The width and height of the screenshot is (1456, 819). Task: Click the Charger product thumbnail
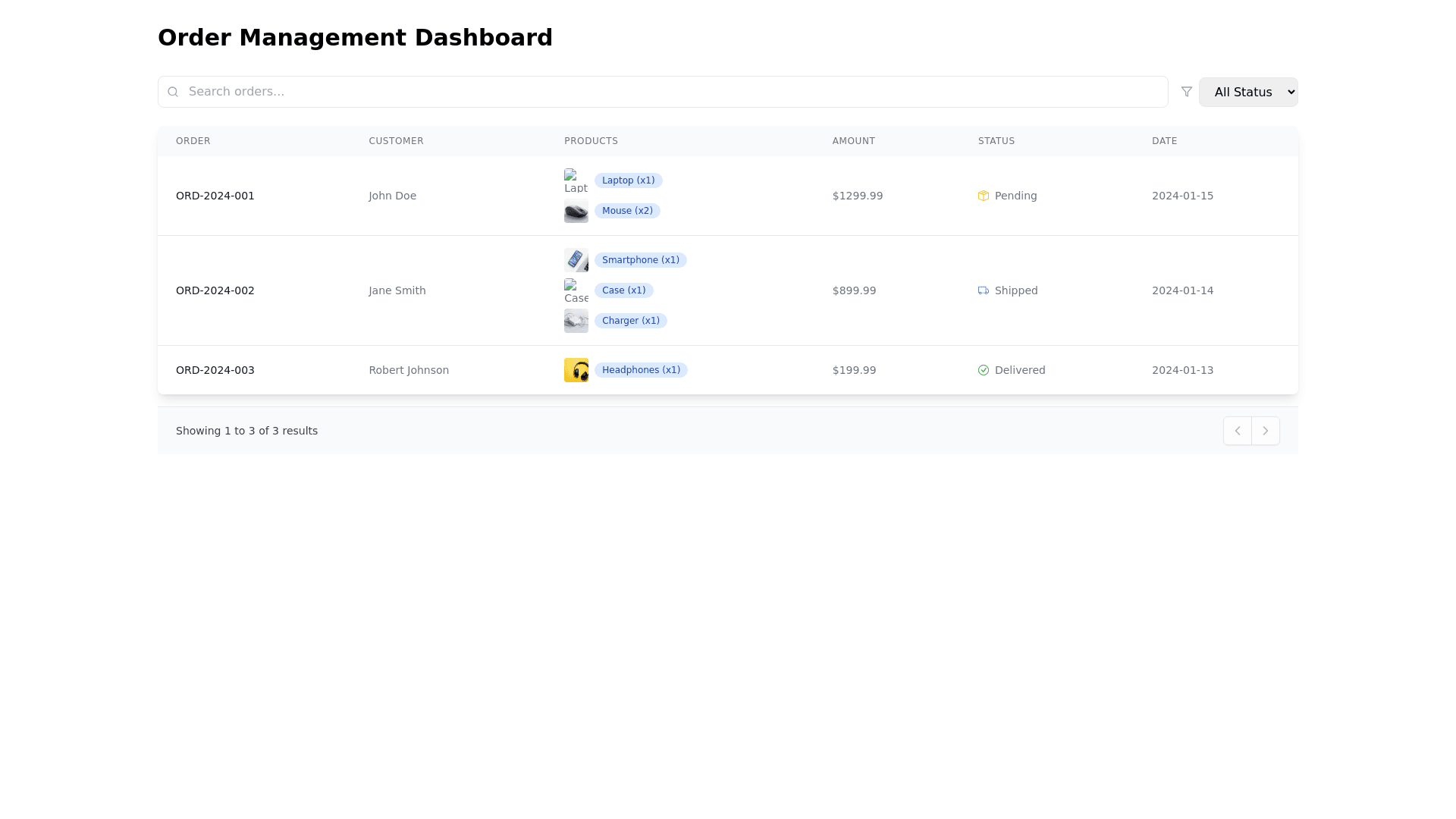[x=576, y=321]
